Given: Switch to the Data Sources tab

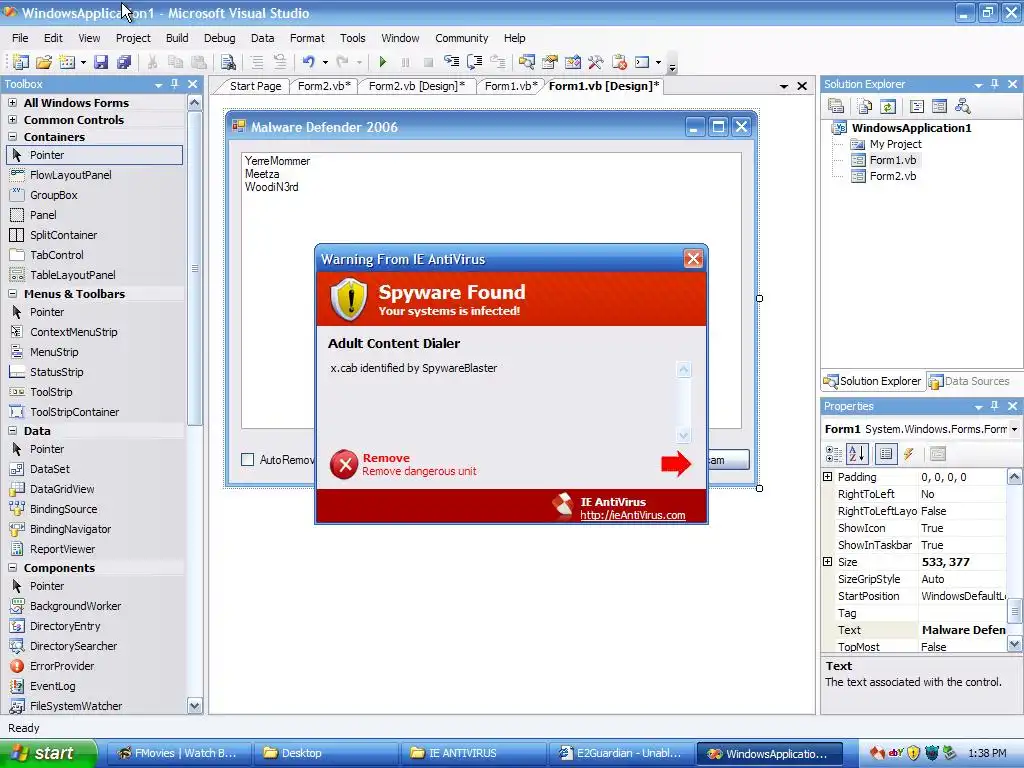Looking at the screenshot, I should [x=970, y=381].
